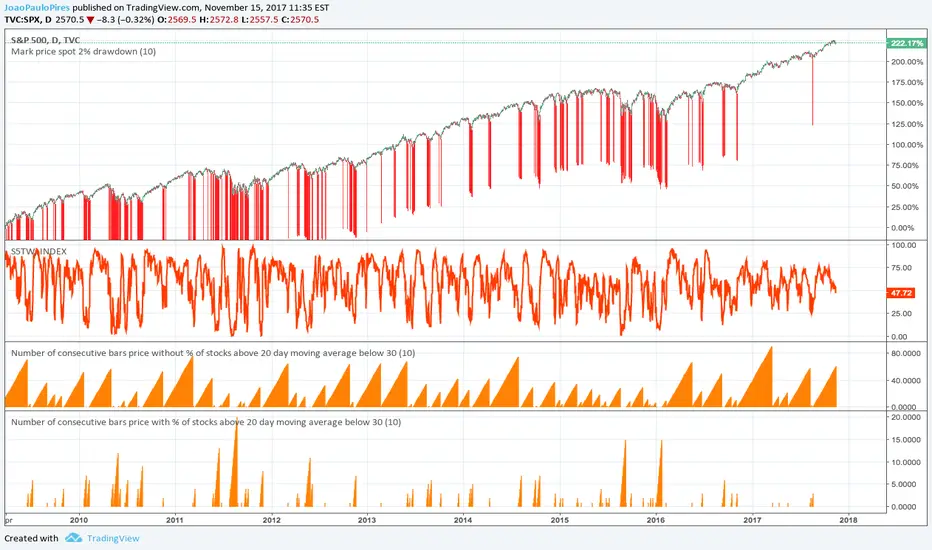Click the 125.00% price scale label
This screenshot has height=550, width=932.
pyautogui.click(x=907, y=124)
